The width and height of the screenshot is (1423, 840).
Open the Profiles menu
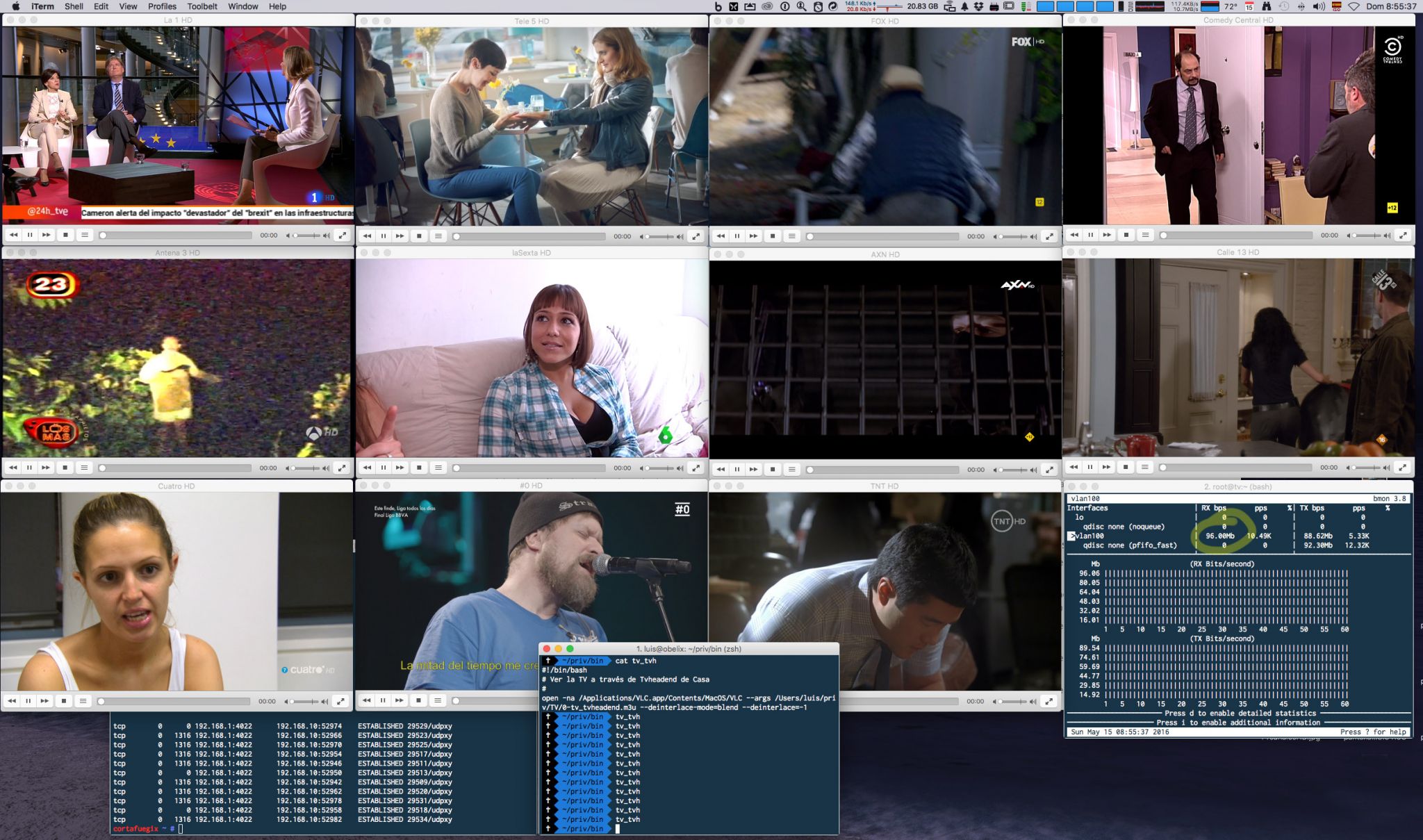coord(162,6)
